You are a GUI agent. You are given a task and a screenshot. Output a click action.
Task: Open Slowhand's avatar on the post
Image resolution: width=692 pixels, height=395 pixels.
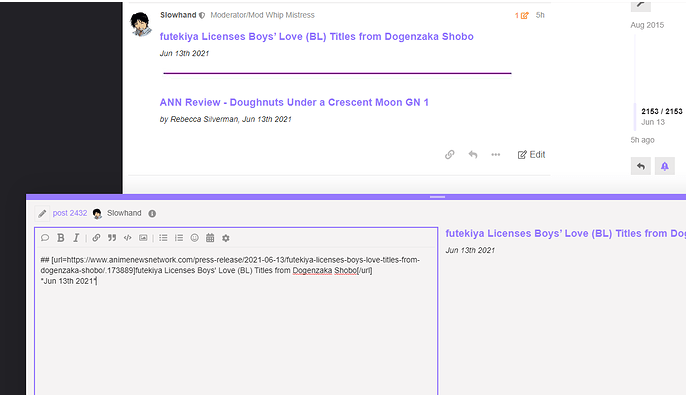point(141,24)
